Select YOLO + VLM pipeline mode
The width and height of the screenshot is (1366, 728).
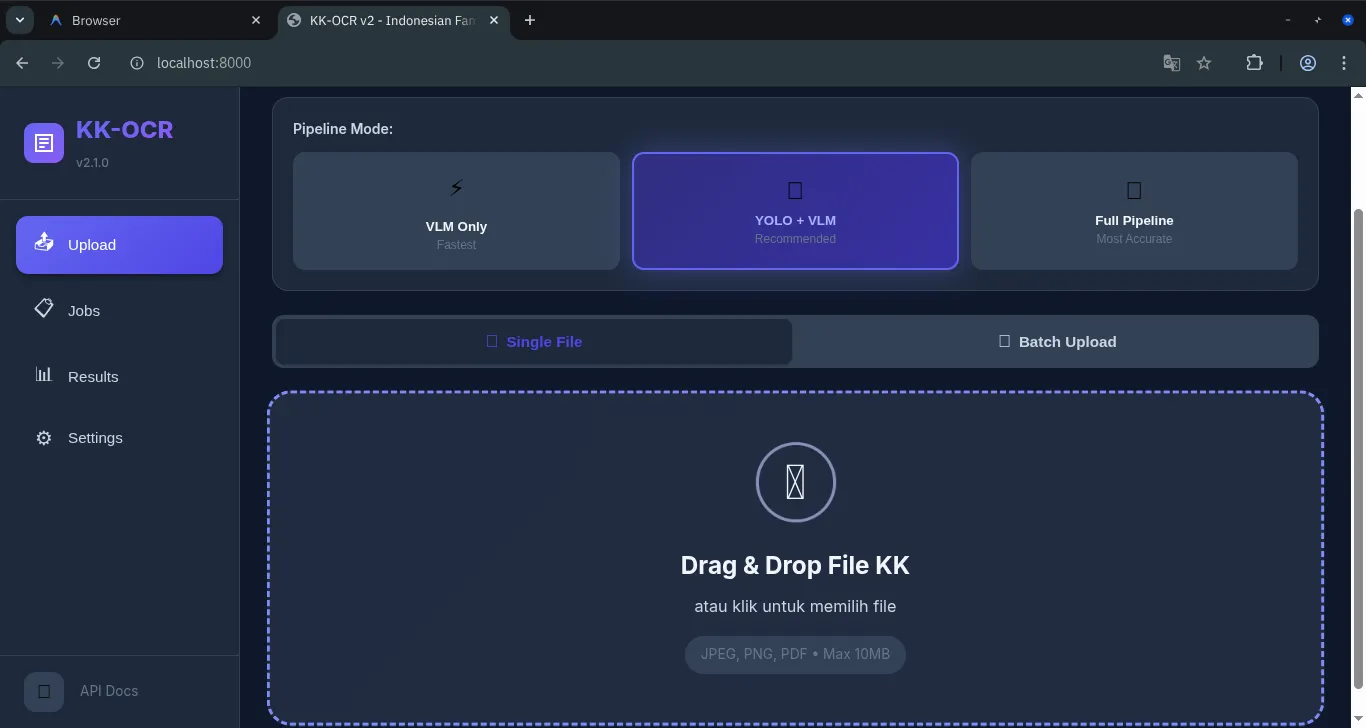795,211
